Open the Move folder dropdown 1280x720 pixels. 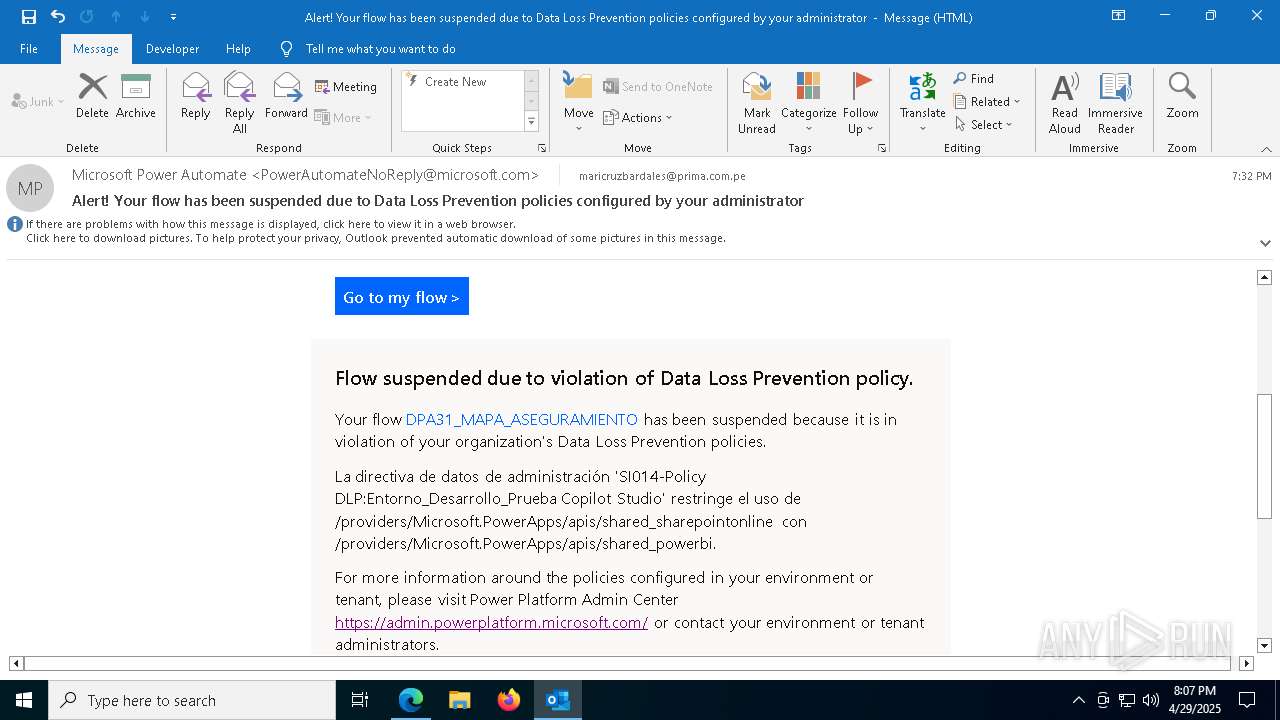[x=579, y=103]
